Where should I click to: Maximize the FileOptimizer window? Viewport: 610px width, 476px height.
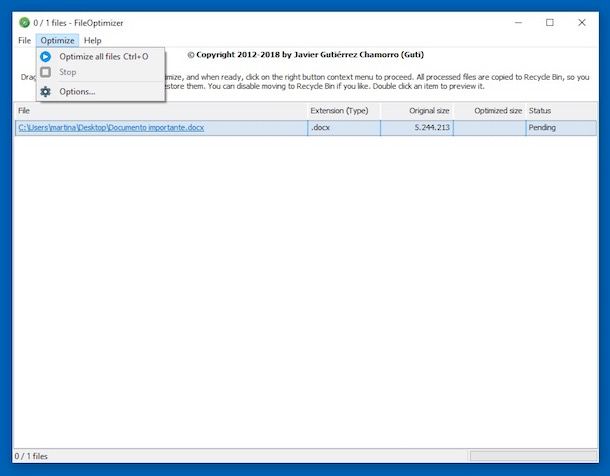[550, 23]
